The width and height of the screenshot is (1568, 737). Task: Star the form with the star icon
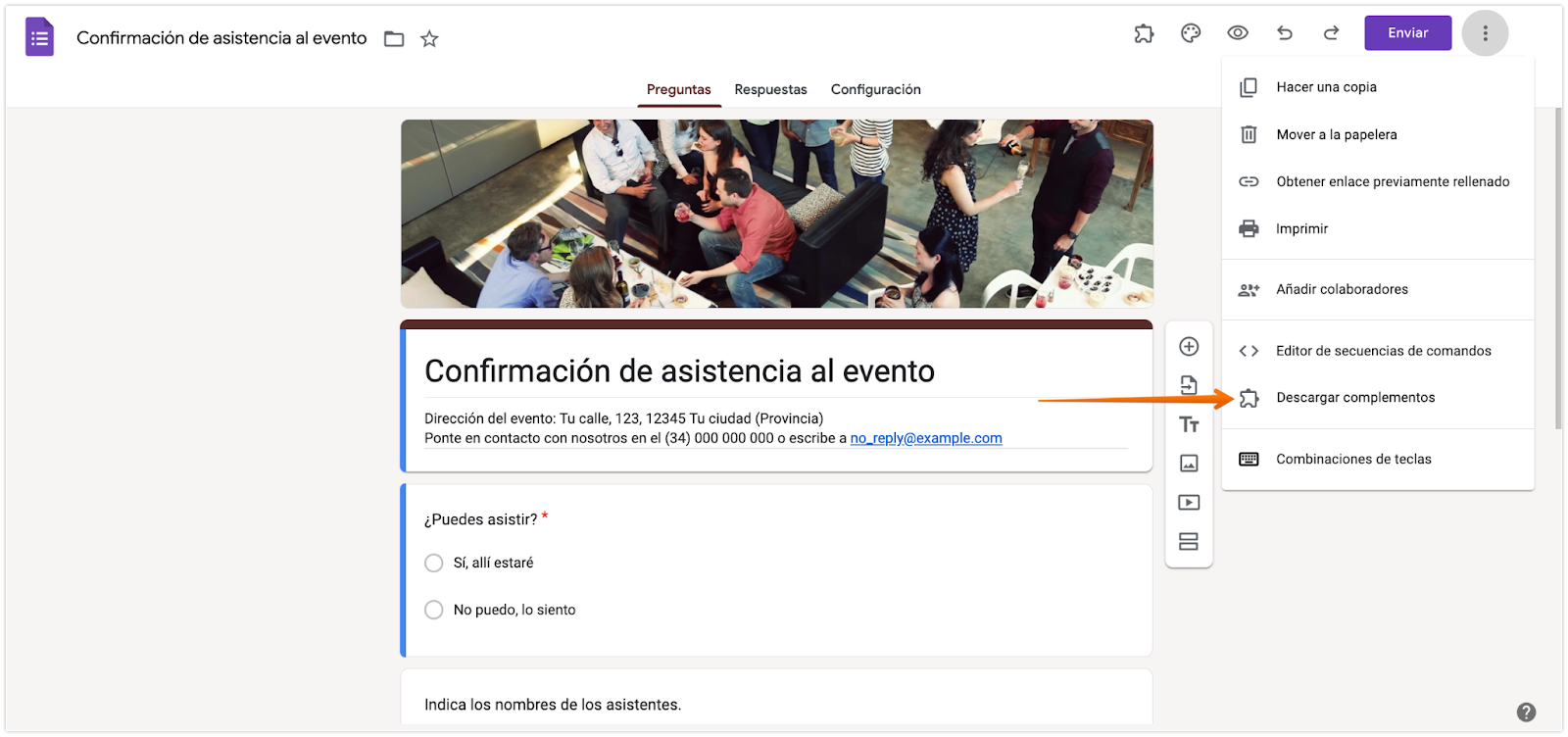click(429, 39)
